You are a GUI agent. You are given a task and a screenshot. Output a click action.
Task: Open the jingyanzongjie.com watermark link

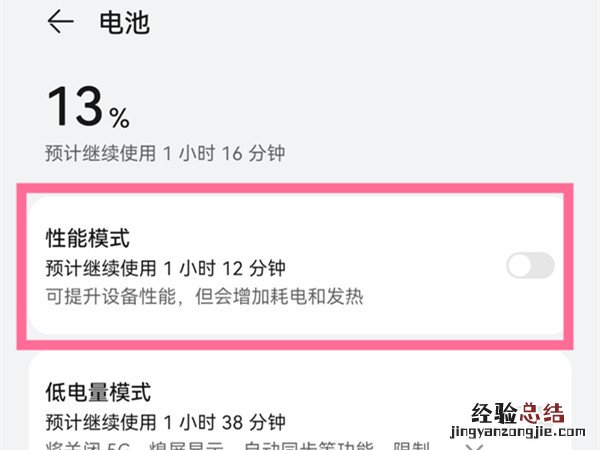[516, 436]
